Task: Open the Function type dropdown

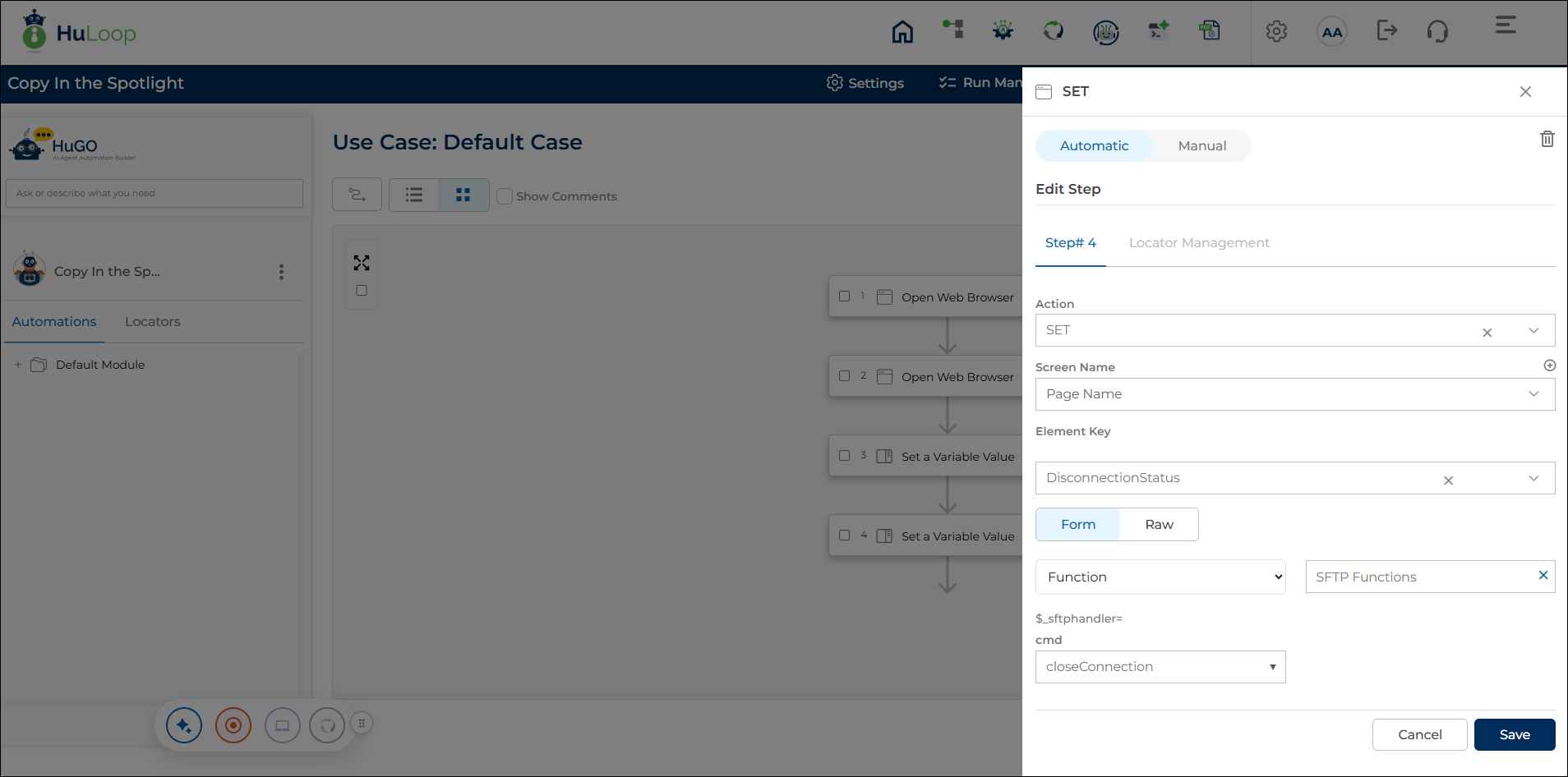Action: tap(1160, 577)
